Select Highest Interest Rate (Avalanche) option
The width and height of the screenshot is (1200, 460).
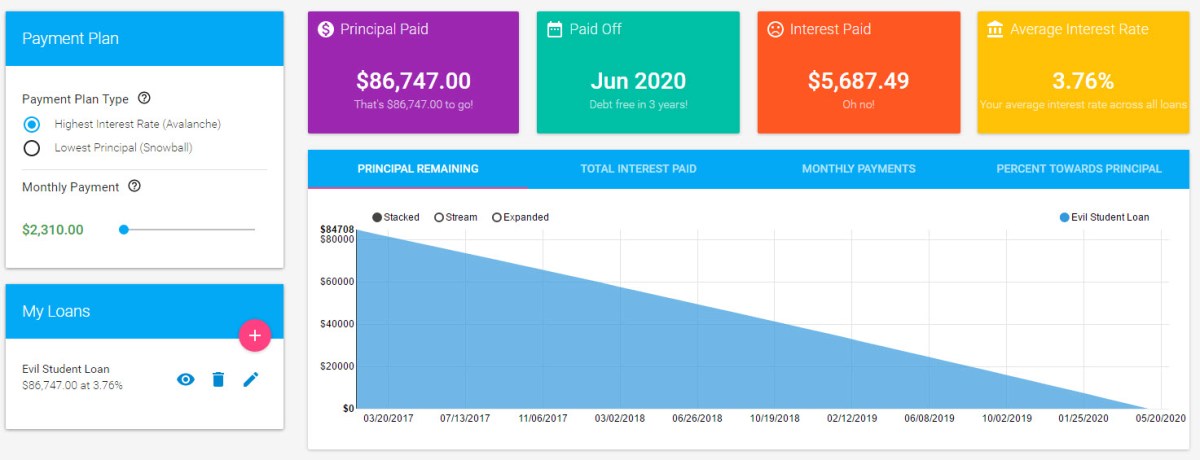[x=32, y=124]
